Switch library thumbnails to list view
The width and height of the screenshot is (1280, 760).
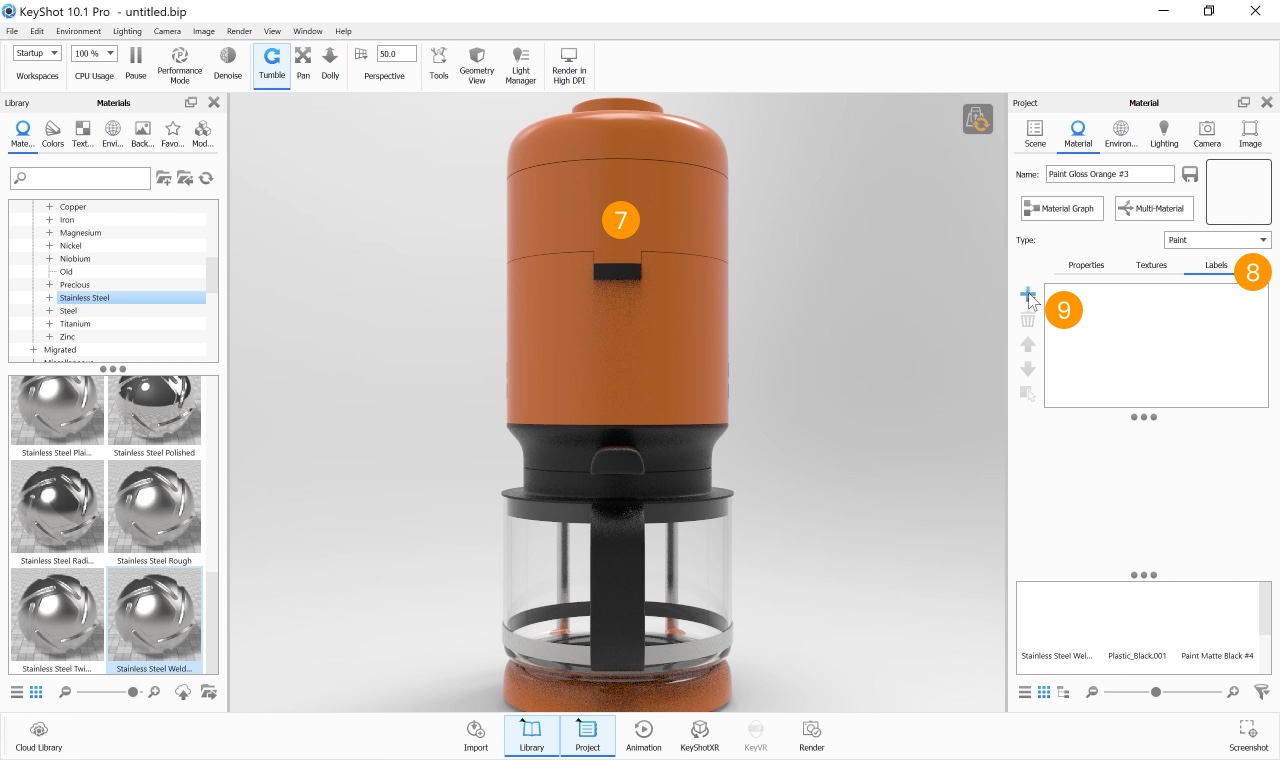[x=16, y=691]
